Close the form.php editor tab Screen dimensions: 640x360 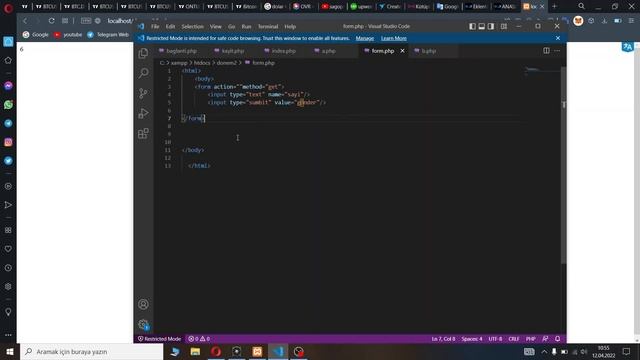click(x=402, y=51)
